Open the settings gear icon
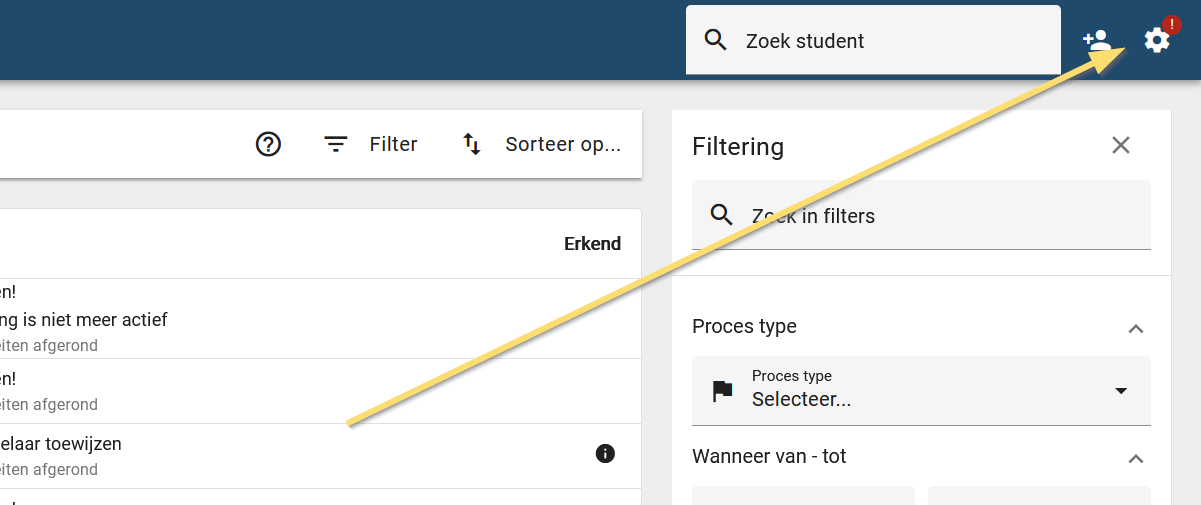The height and width of the screenshot is (505, 1201). pos(1157,41)
